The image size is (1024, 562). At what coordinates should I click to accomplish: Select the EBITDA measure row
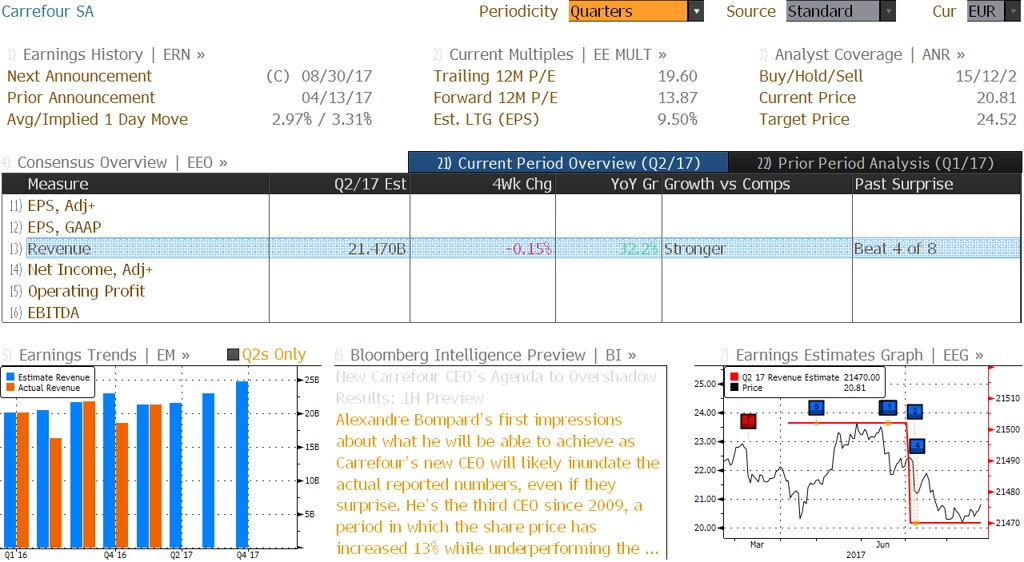(511, 313)
